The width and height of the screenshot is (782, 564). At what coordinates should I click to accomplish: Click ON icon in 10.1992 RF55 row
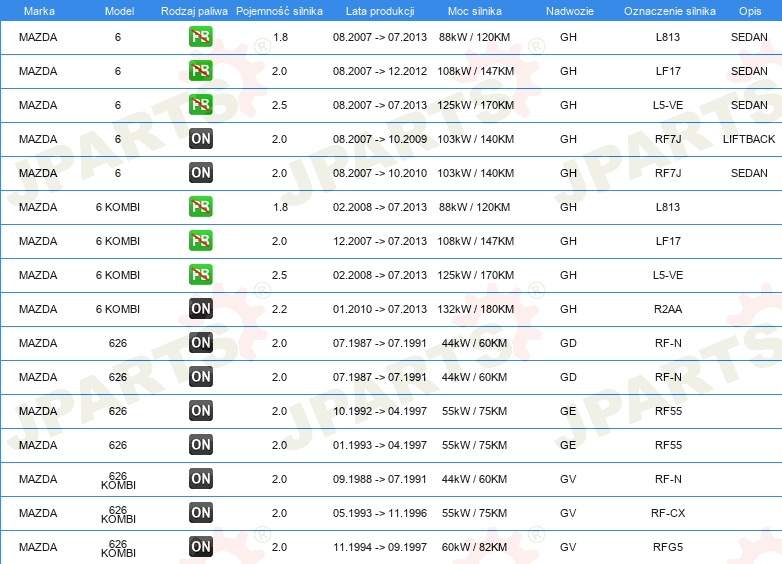200,410
